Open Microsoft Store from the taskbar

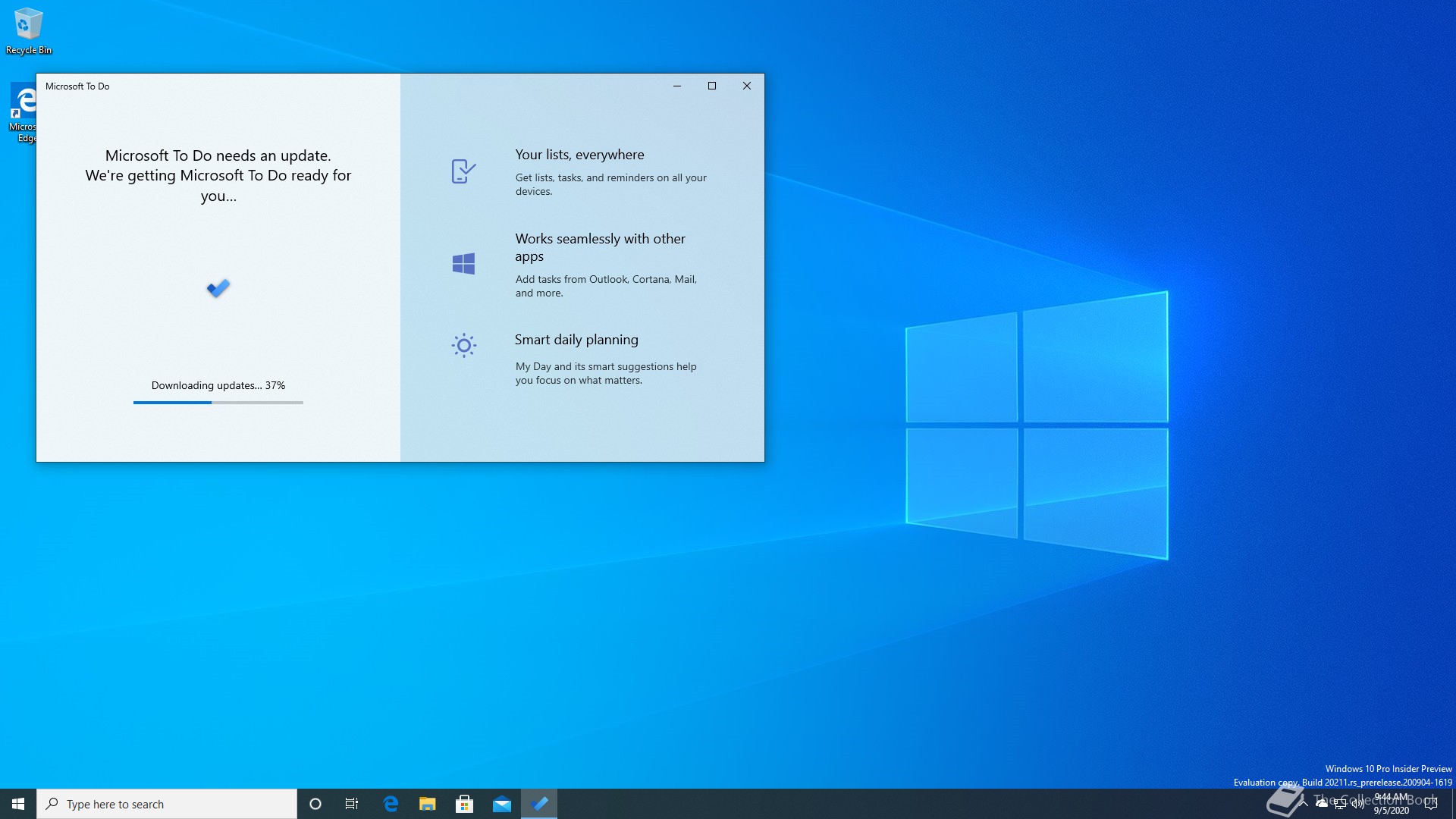click(x=465, y=804)
